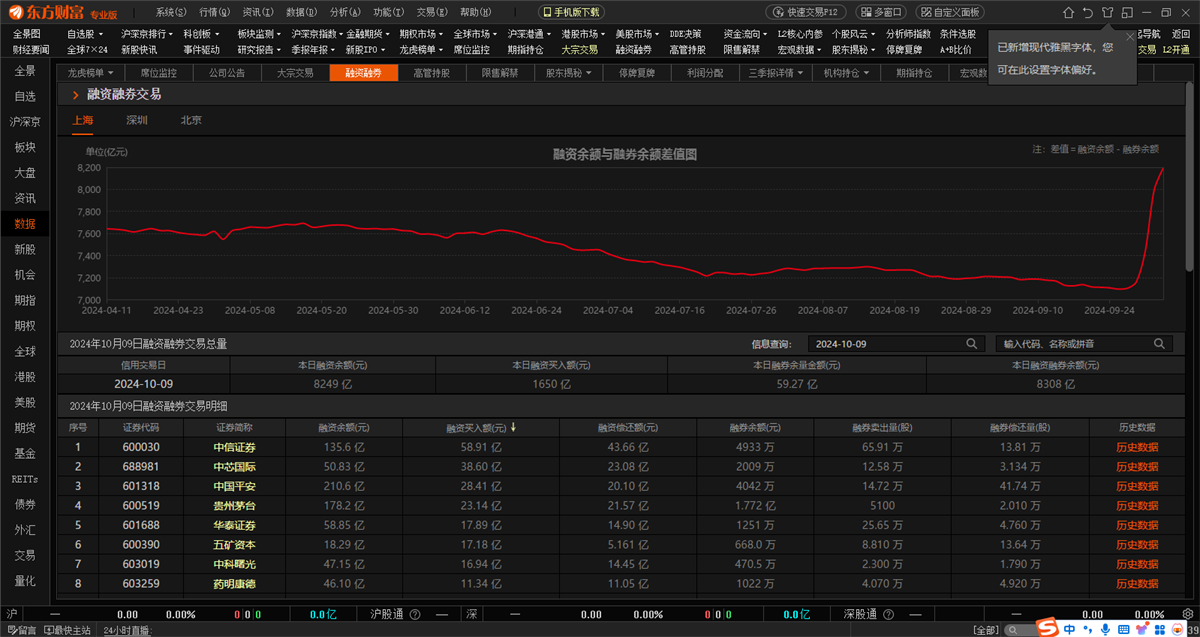Screen dimensions: 1200x637
Task: Click the 手机版下载 button
Action: 572,12
